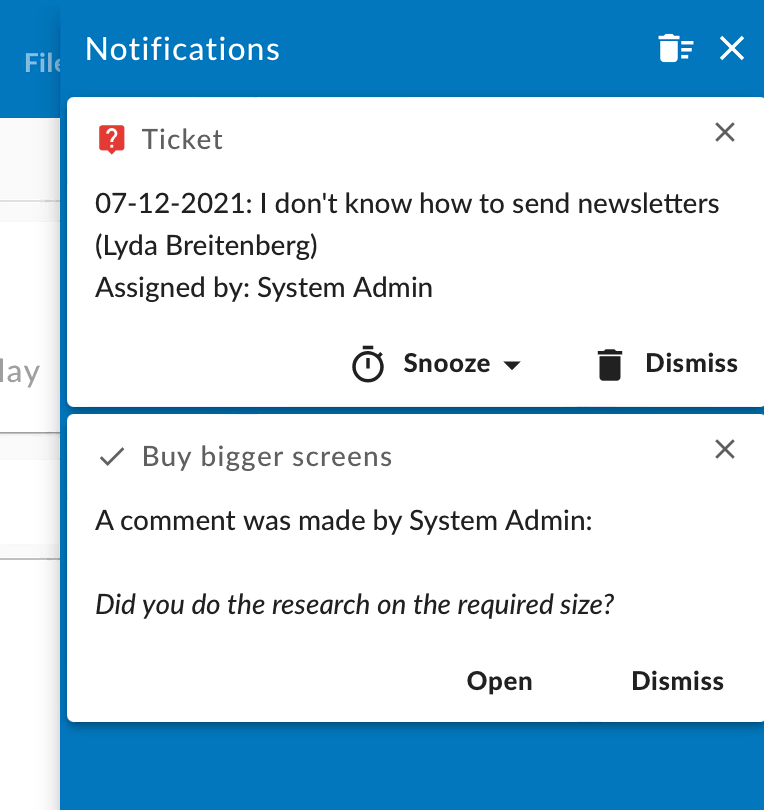Click the Snooze stopwatch icon
764x810 pixels.
[368, 364]
